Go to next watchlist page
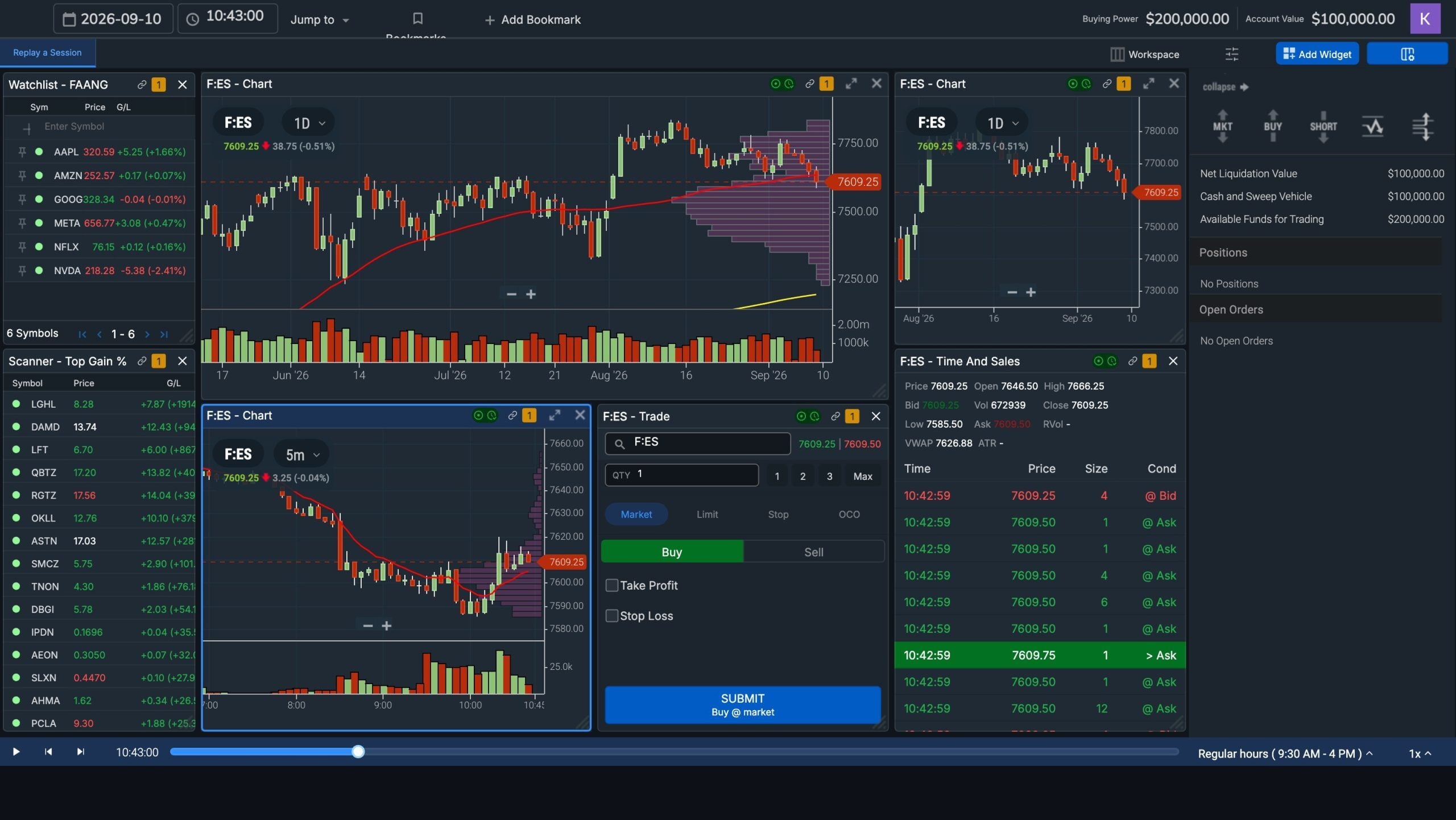Viewport: 1456px width, 820px height. [147, 334]
